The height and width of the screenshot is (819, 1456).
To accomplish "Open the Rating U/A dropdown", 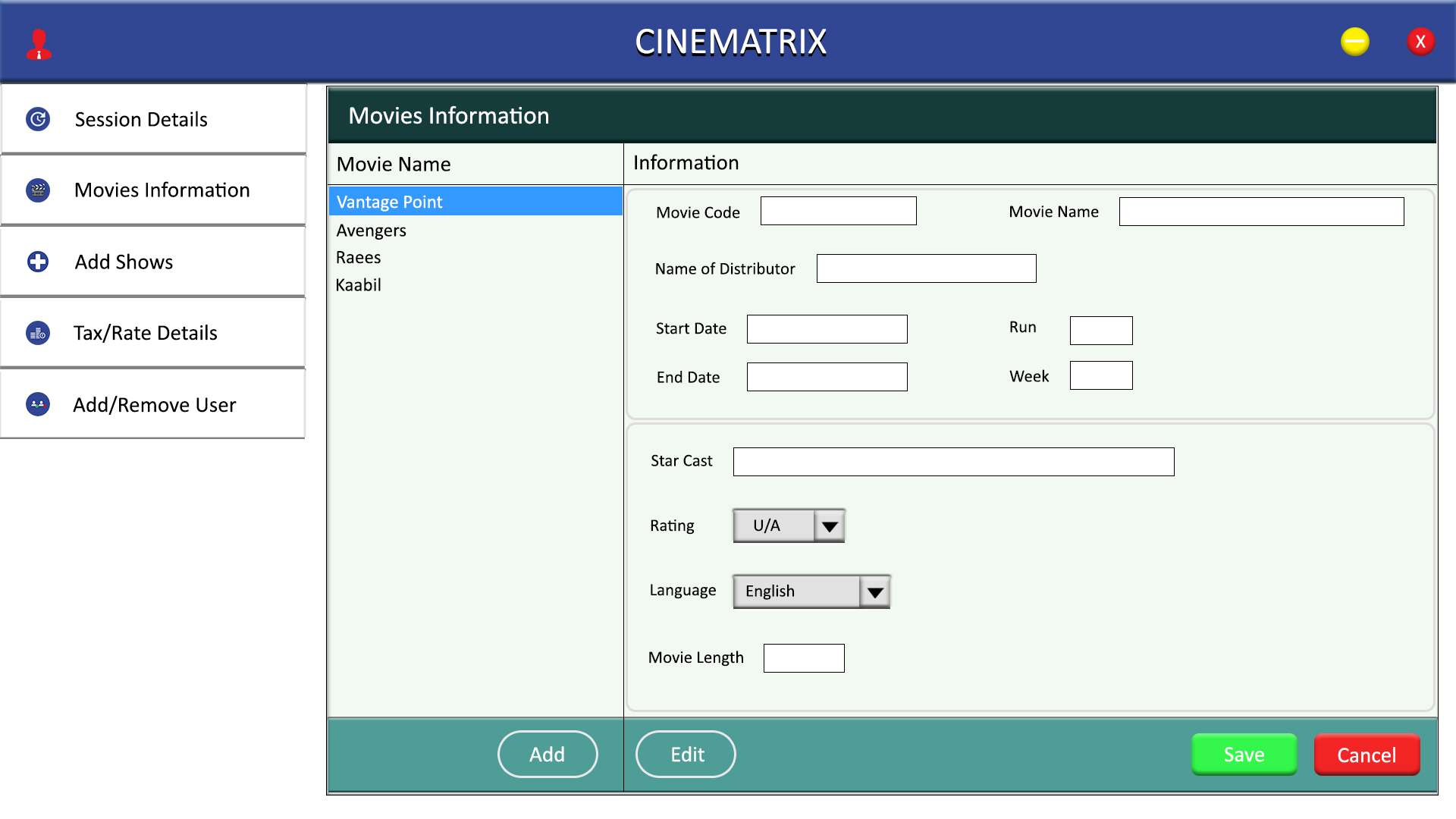I will coord(789,526).
